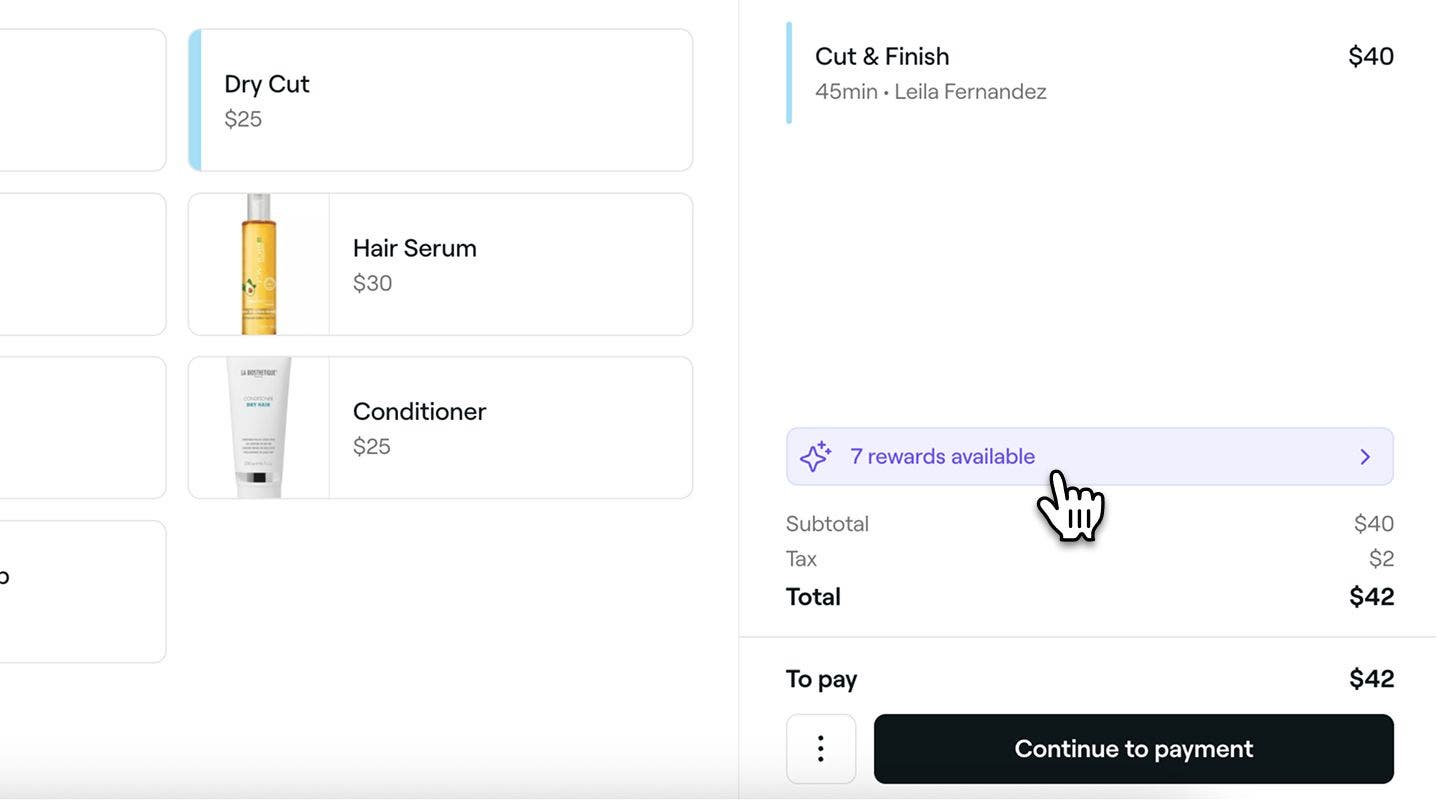Viewport: 1440px width, 800px height.
Task: Click the blue bar beside Cut & Finish
Action: click(789, 73)
